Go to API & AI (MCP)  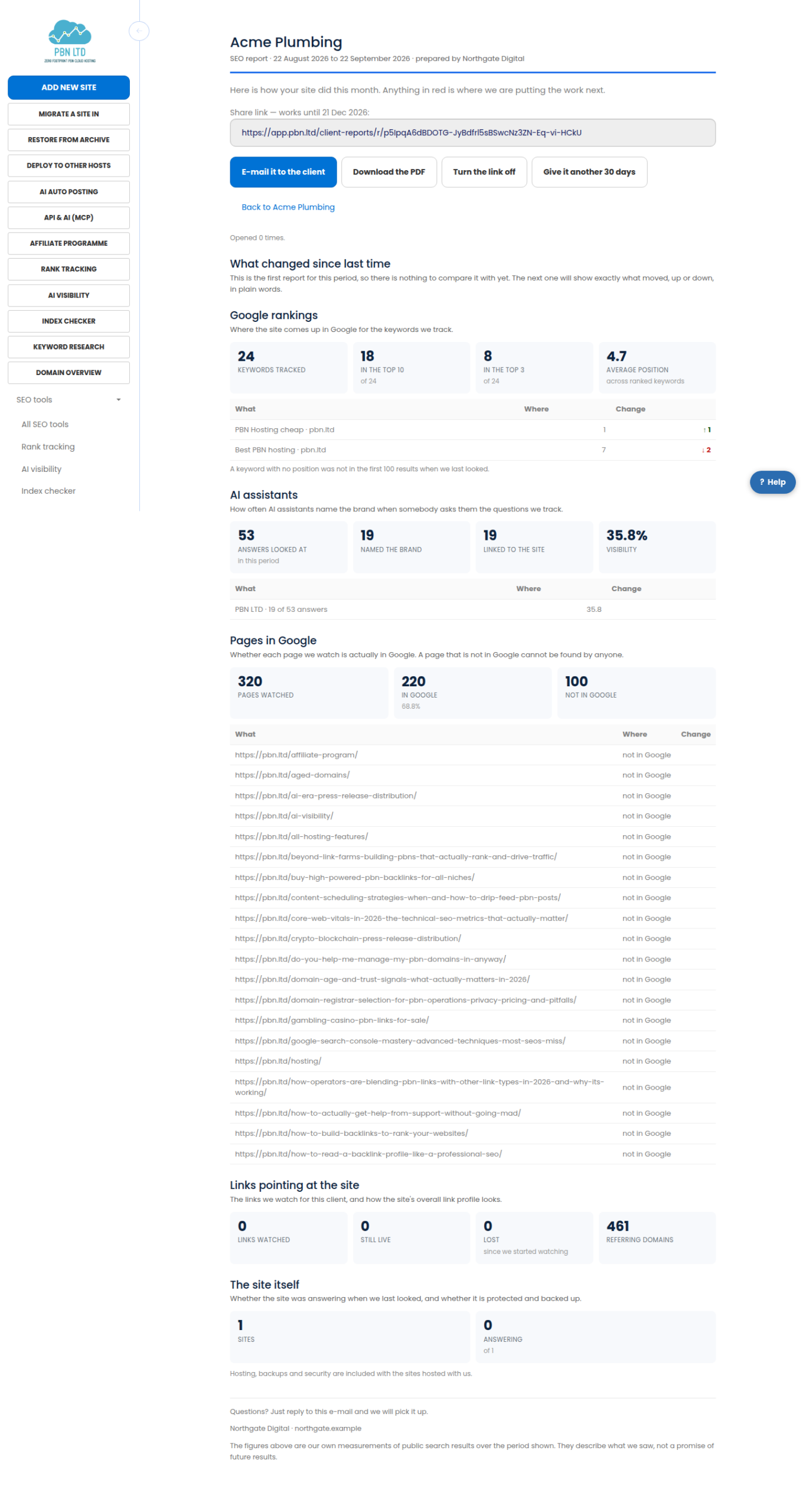(68, 217)
